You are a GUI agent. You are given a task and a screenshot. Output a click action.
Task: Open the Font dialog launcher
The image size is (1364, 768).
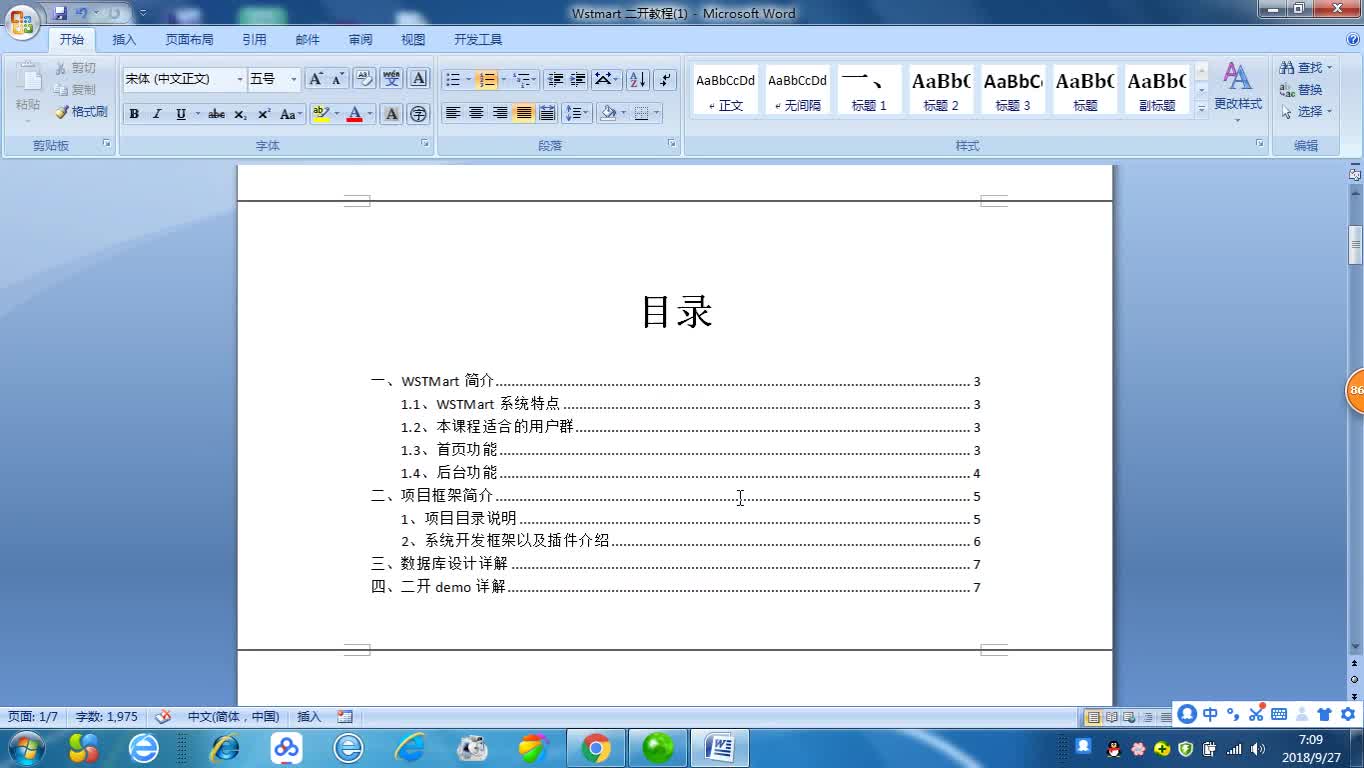[425, 144]
